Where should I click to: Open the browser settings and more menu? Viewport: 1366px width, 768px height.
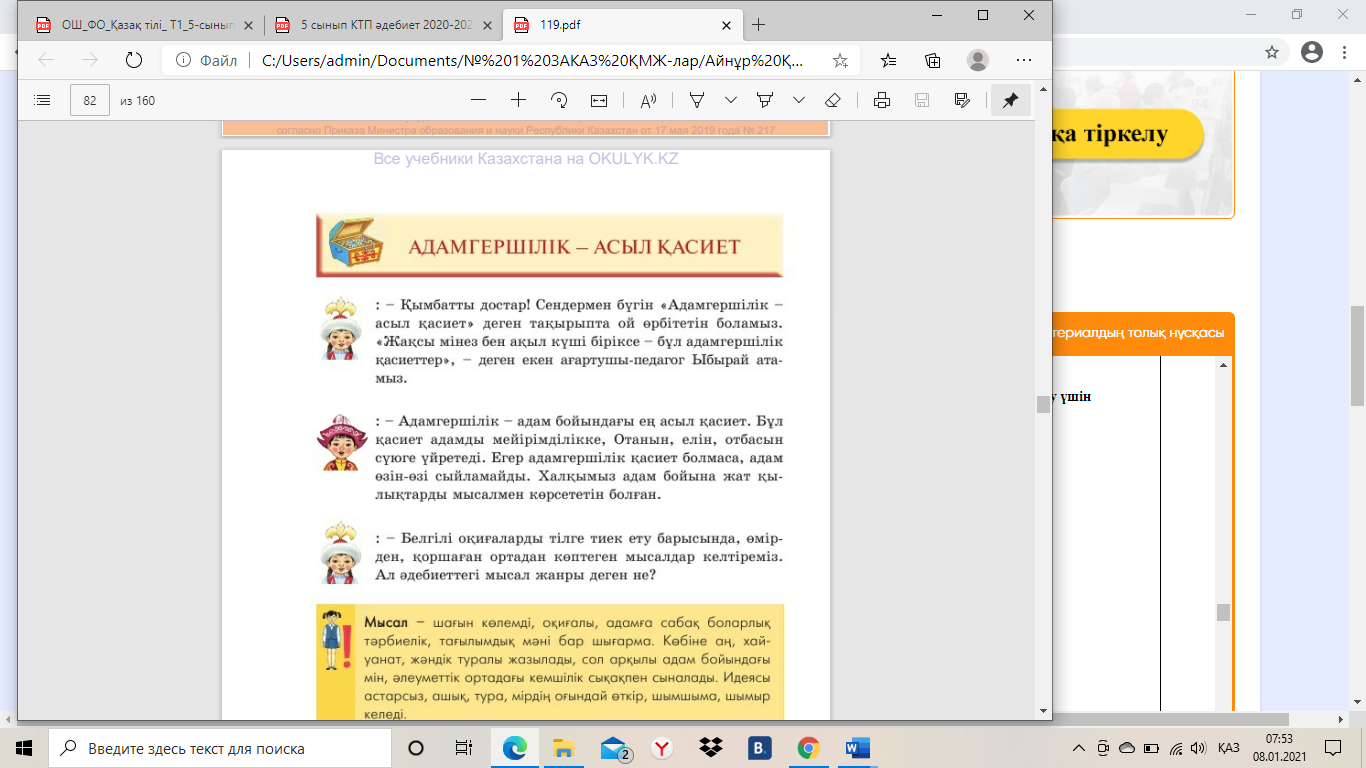(x=1024, y=60)
